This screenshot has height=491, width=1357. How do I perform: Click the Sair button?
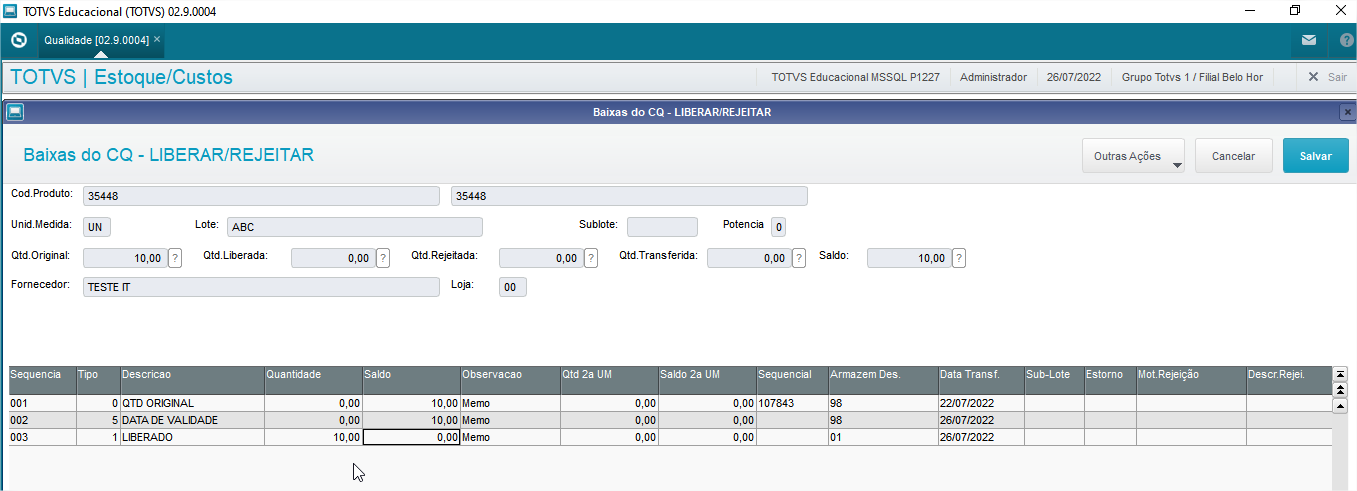1328,77
